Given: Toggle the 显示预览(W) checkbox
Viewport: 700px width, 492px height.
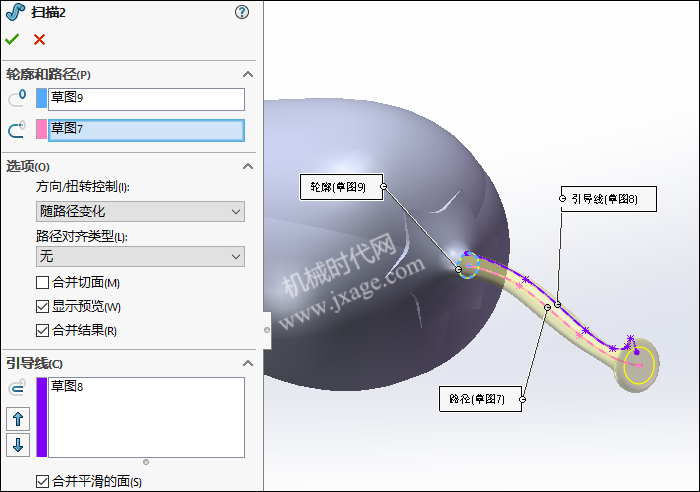Looking at the screenshot, I should pos(42,307).
